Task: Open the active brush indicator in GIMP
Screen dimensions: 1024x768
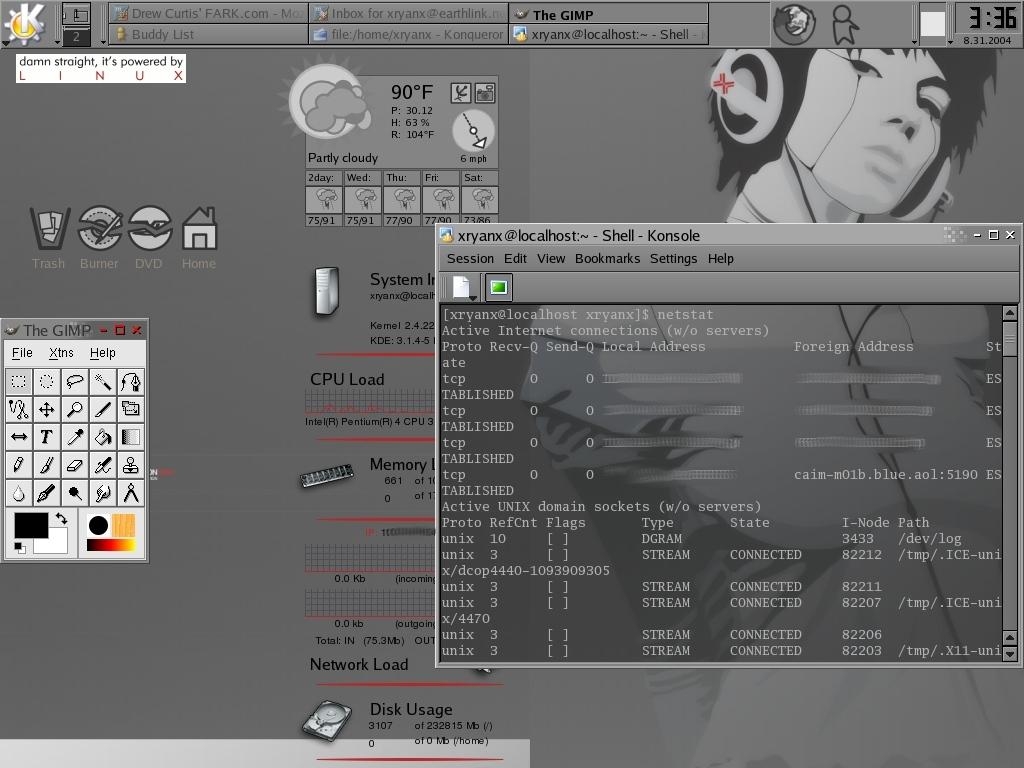Action: pos(98,525)
